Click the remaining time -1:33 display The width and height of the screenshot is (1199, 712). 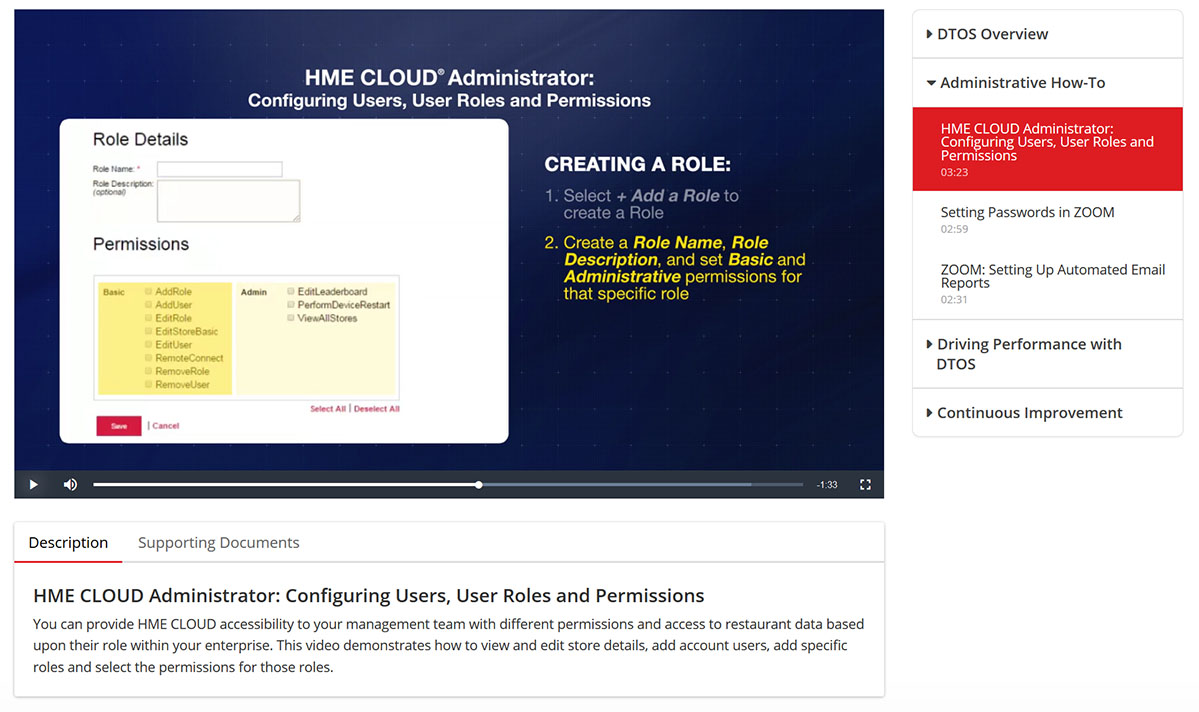[827, 485]
